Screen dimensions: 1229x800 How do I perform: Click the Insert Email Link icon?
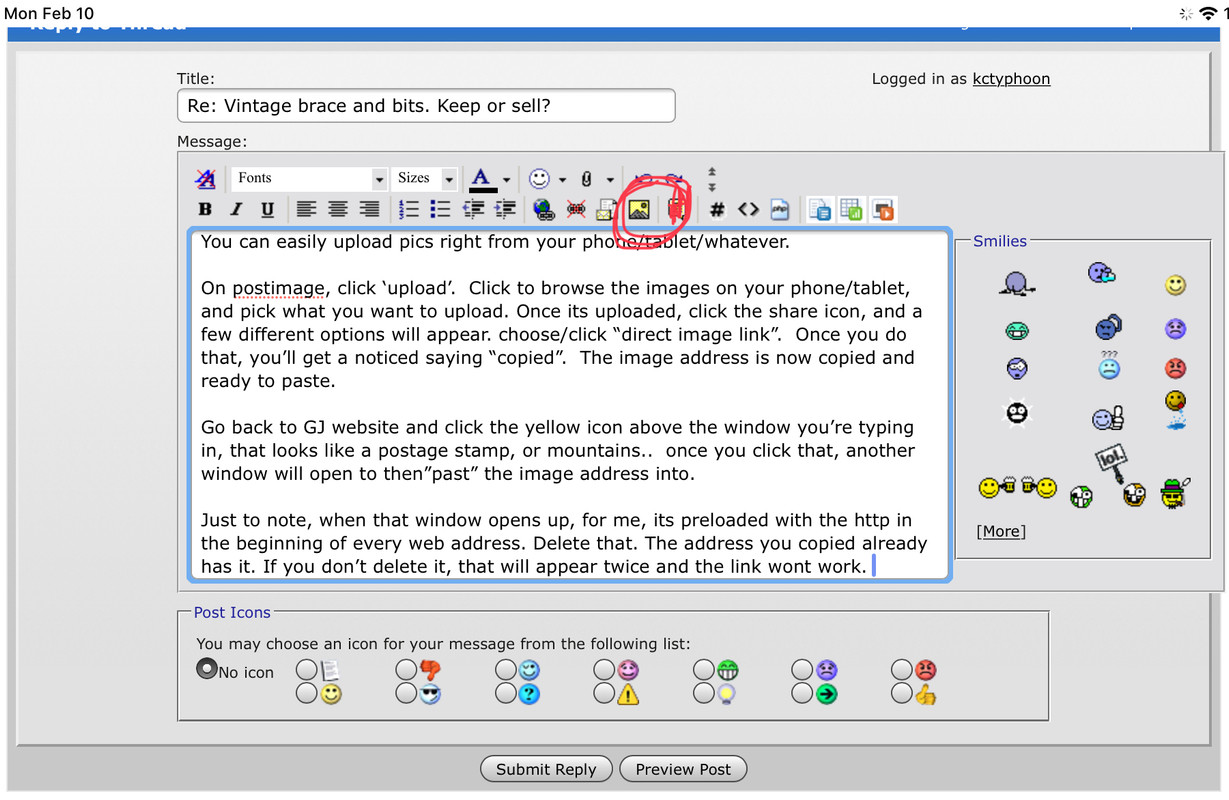(606, 209)
